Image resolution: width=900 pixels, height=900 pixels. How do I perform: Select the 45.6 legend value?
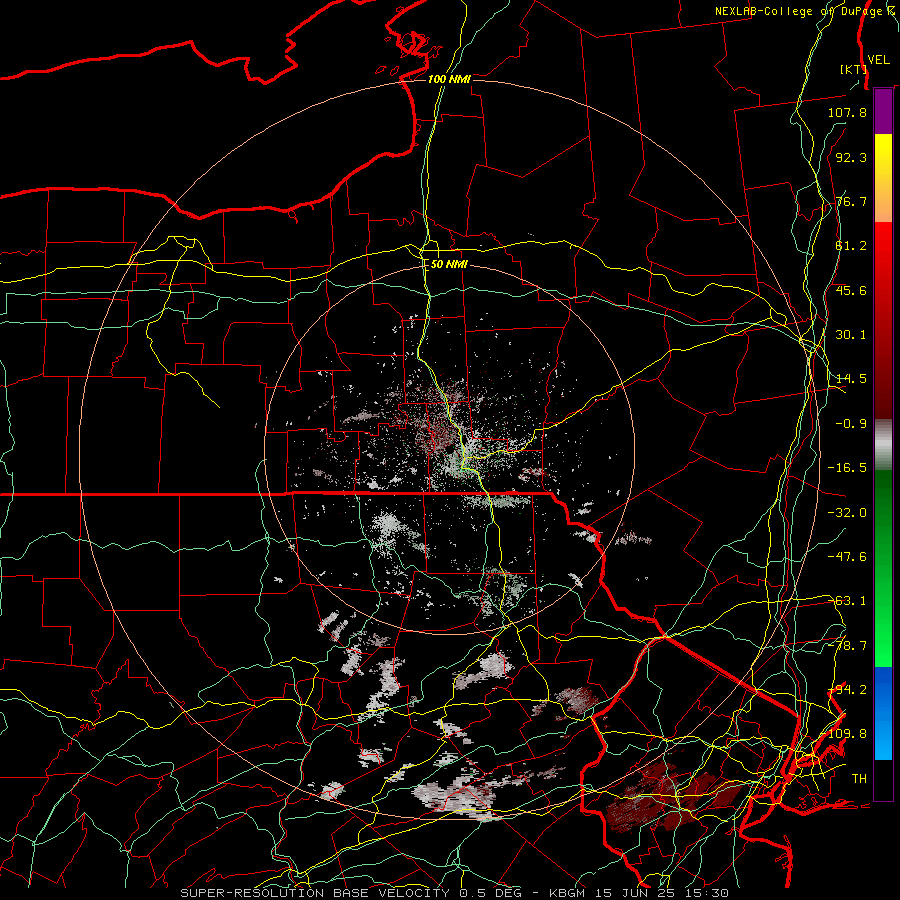click(x=851, y=290)
